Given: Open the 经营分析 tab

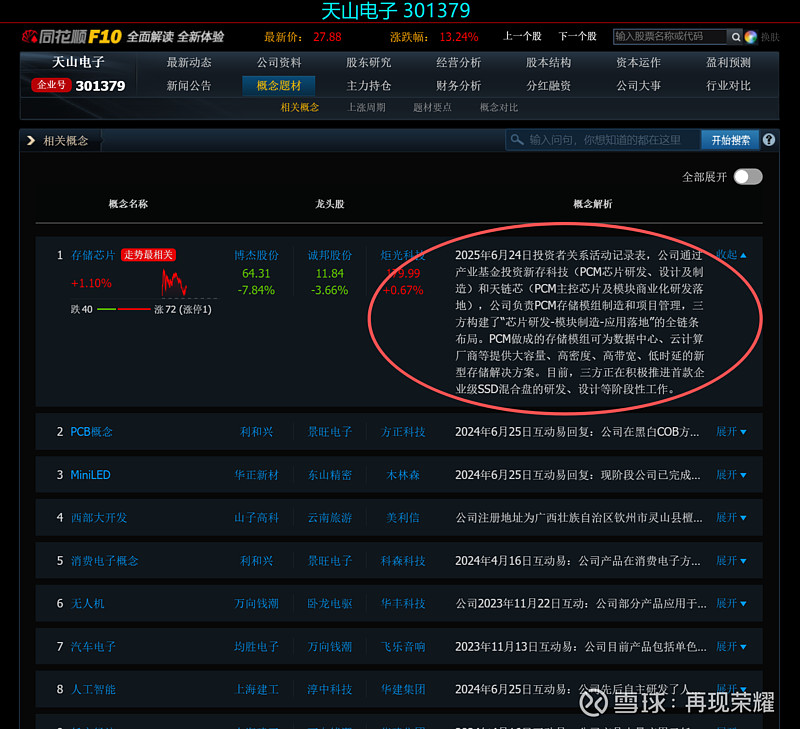Looking at the screenshot, I should [458, 62].
